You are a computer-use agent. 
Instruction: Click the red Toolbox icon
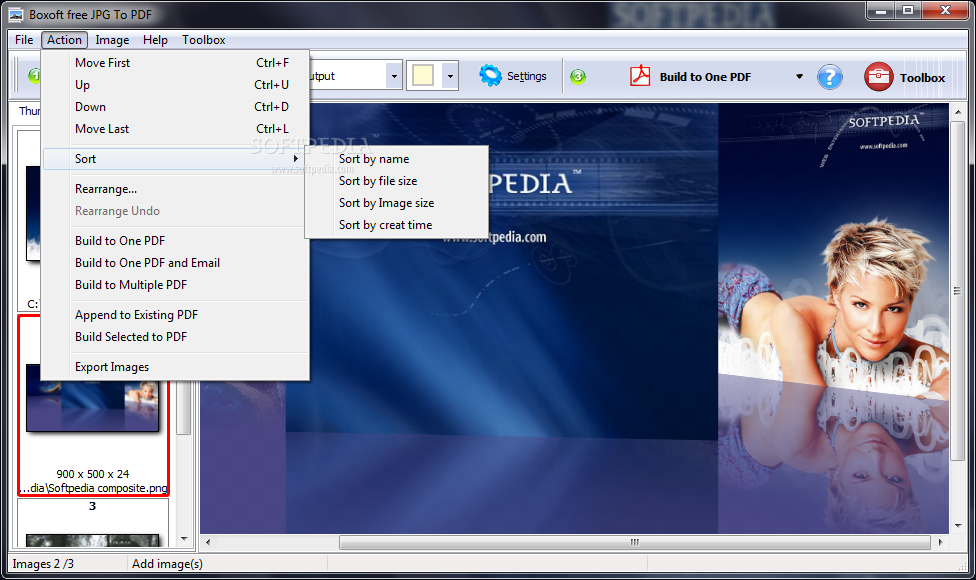point(878,77)
